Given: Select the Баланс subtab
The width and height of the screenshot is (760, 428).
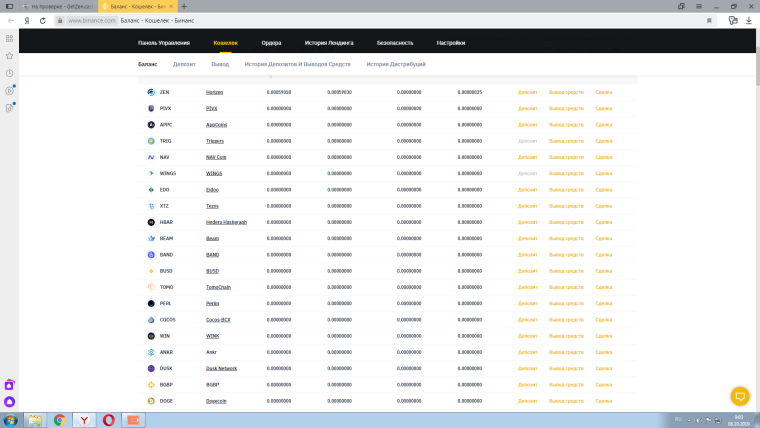Looking at the screenshot, I should [147, 64].
